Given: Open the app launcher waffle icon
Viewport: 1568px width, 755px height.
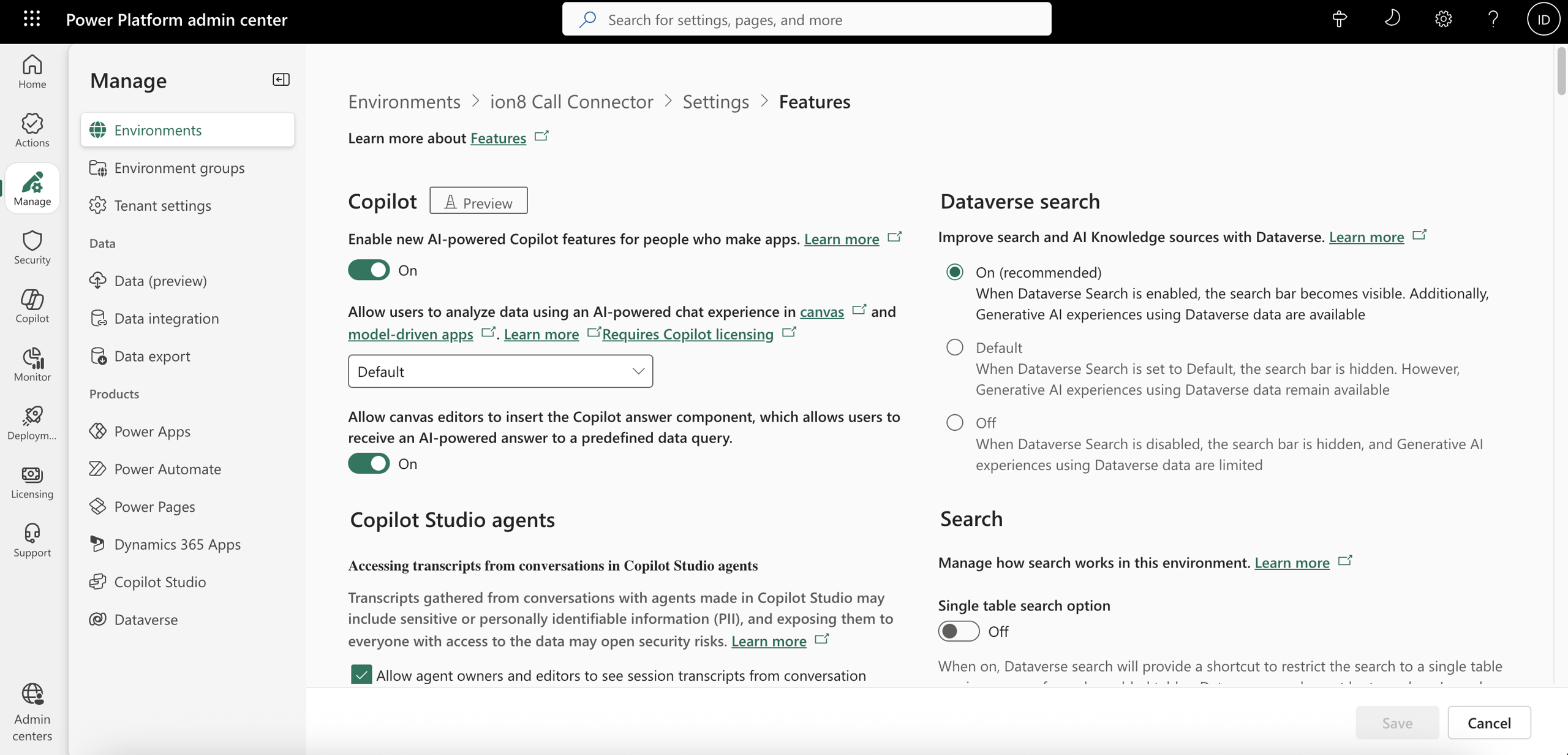Looking at the screenshot, I should click(x=32, y=19).
